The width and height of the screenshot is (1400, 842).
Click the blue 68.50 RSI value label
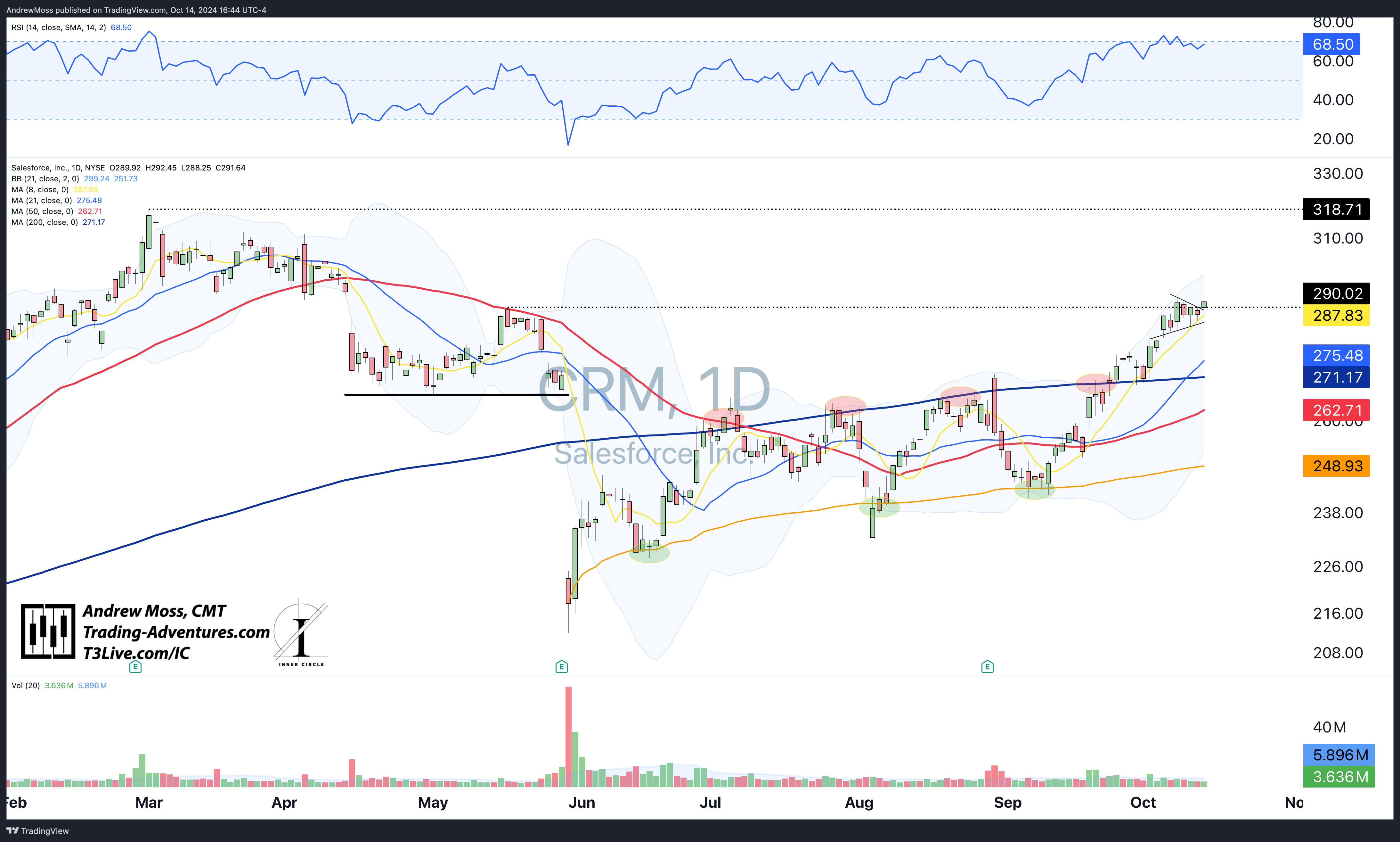[x=1332, y=44]
